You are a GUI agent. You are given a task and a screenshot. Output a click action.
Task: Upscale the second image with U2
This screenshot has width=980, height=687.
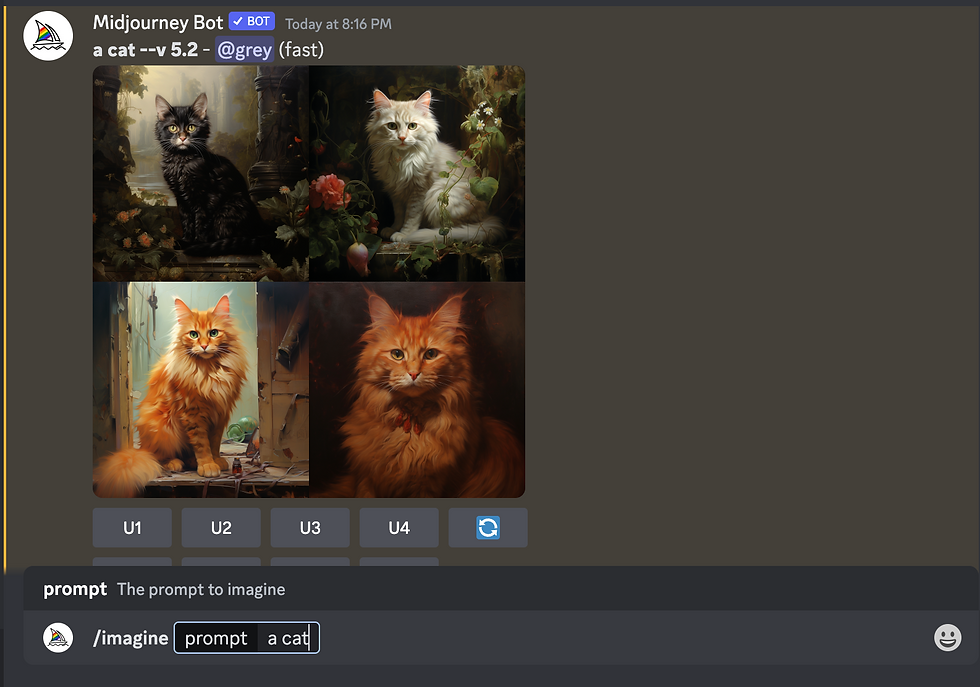coord(221,528)
